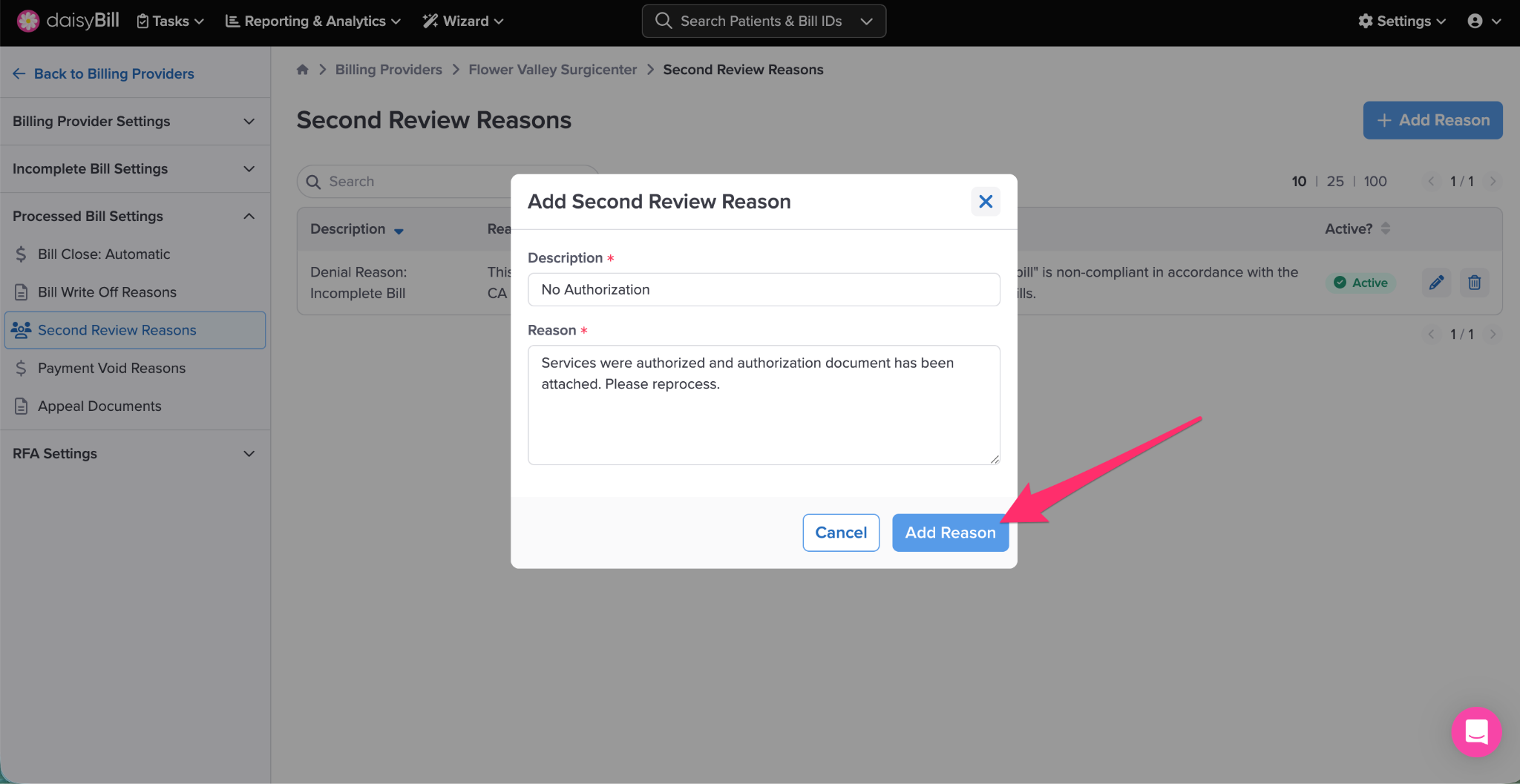
Task: Click the Active status badge
Action: tap(1360, 283)
